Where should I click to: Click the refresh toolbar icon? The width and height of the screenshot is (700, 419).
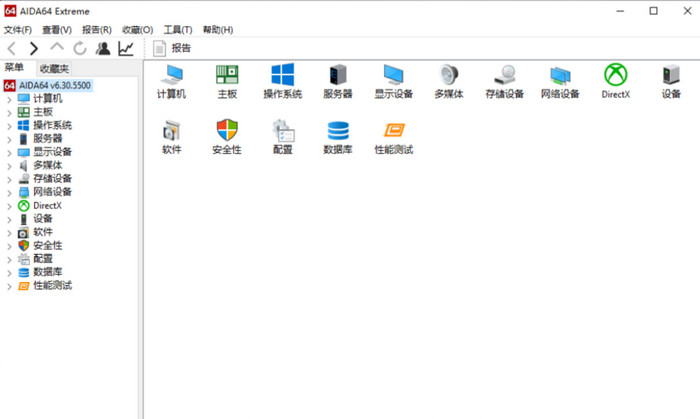[80, 48]
